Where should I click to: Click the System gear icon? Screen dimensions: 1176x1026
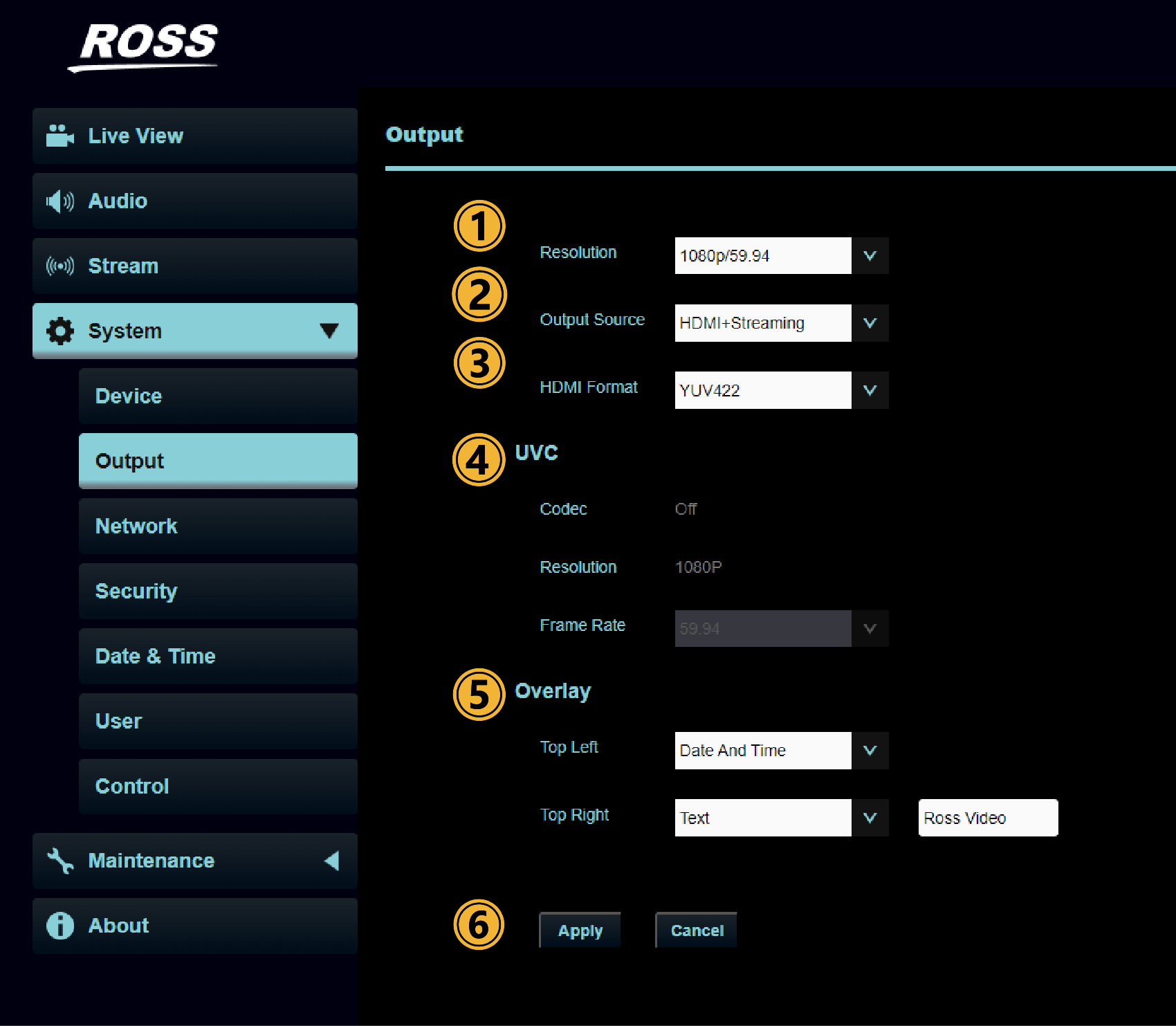60,331
